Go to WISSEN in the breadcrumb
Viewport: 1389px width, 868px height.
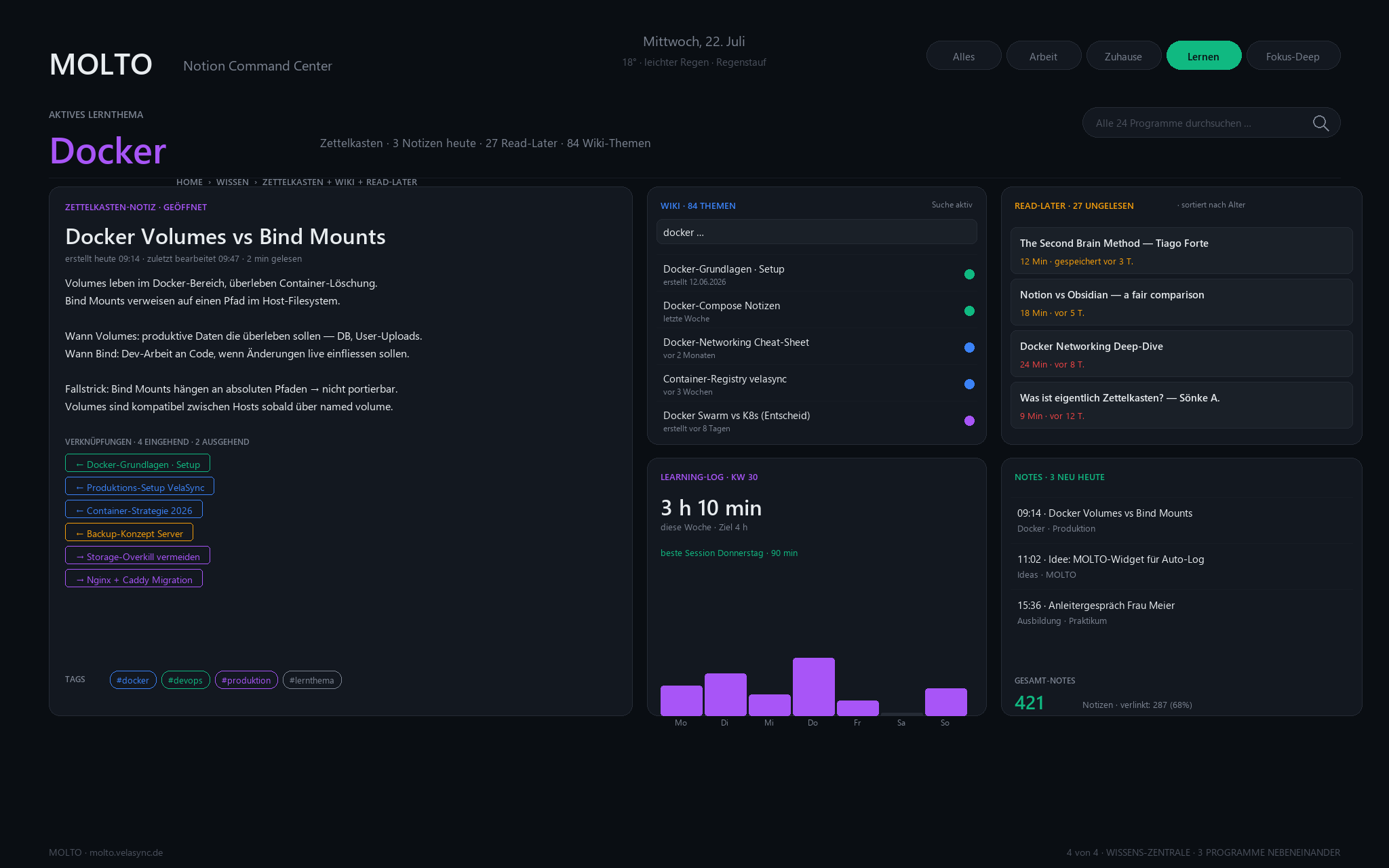pos(233,182)
